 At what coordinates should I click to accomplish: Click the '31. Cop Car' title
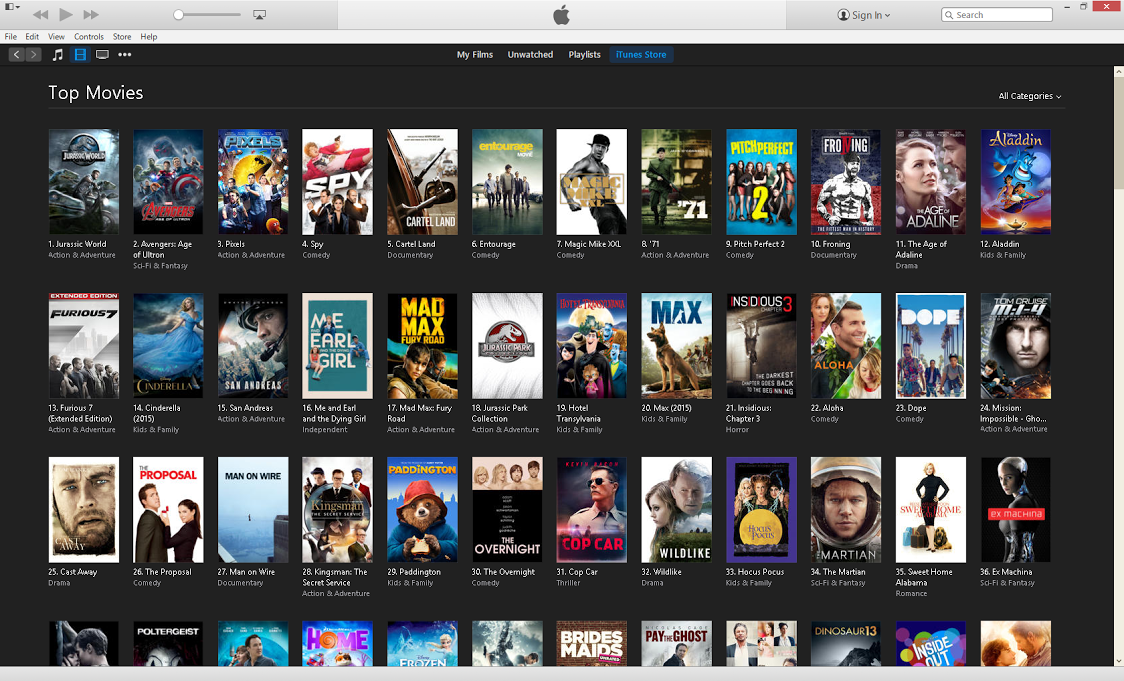point(577,572)
